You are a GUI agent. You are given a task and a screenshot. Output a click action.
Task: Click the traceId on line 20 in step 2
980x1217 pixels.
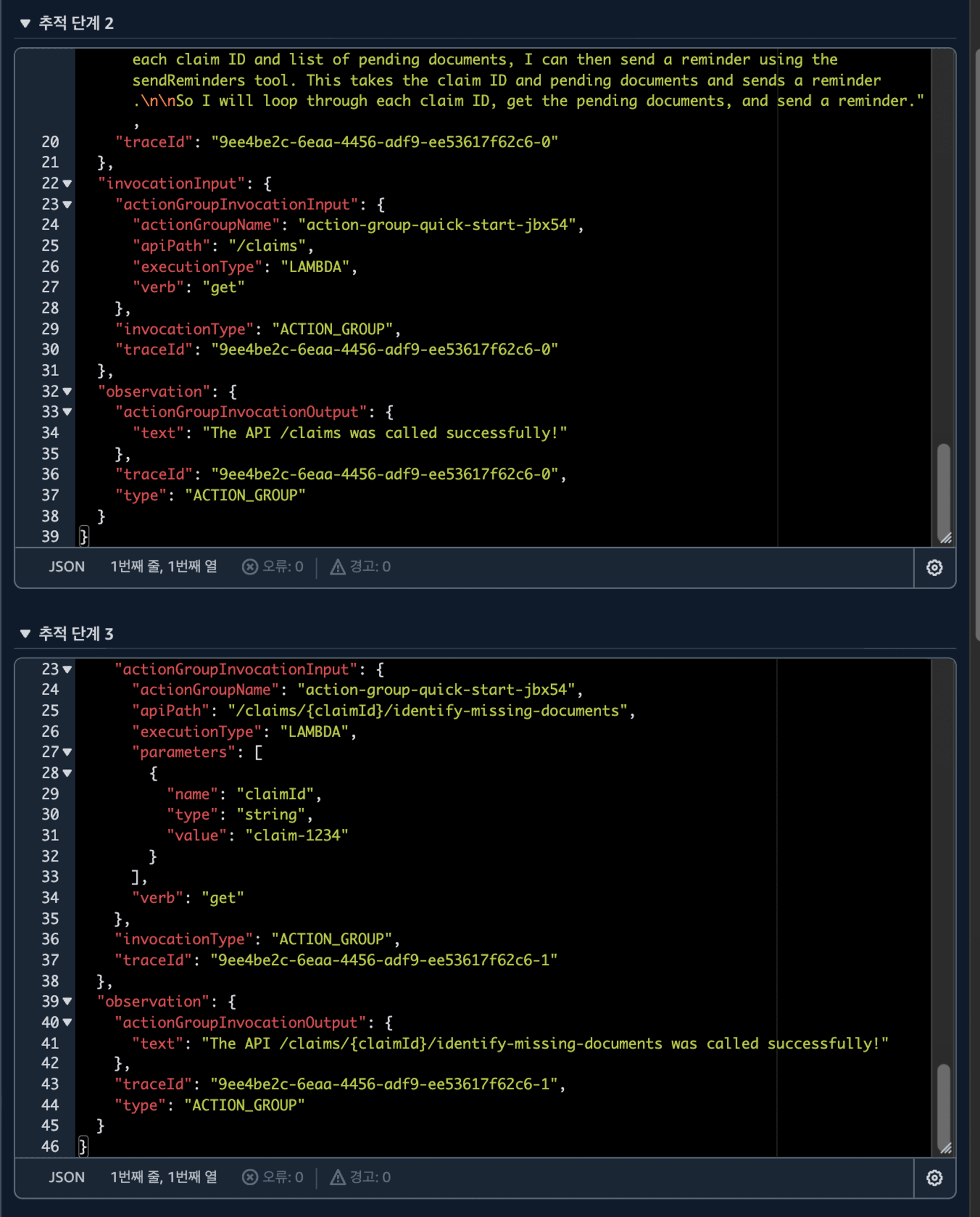(384, 142)
